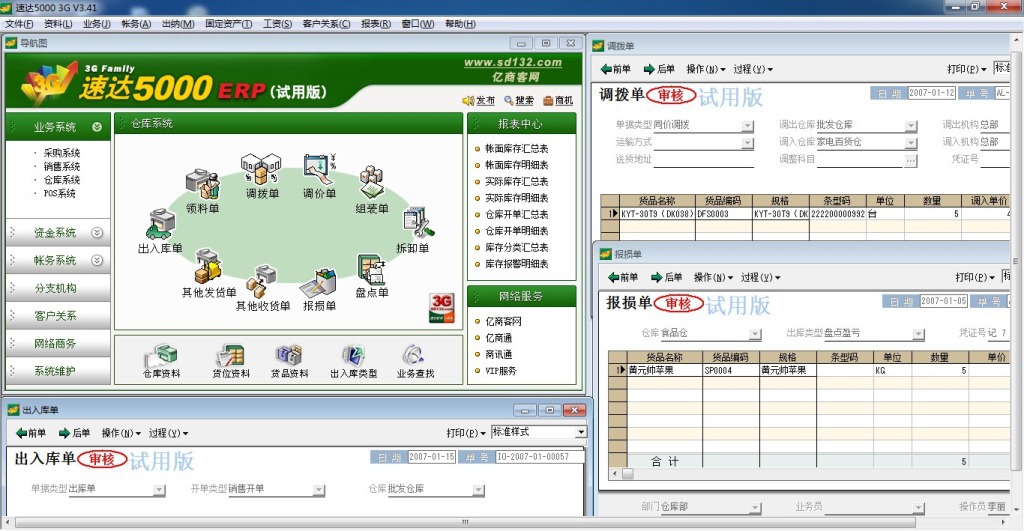Image resolution: width=1024 pixels, height=531 pixels.
Task: Open 库存报警明细表 report
Action: [x=517, y=264]
